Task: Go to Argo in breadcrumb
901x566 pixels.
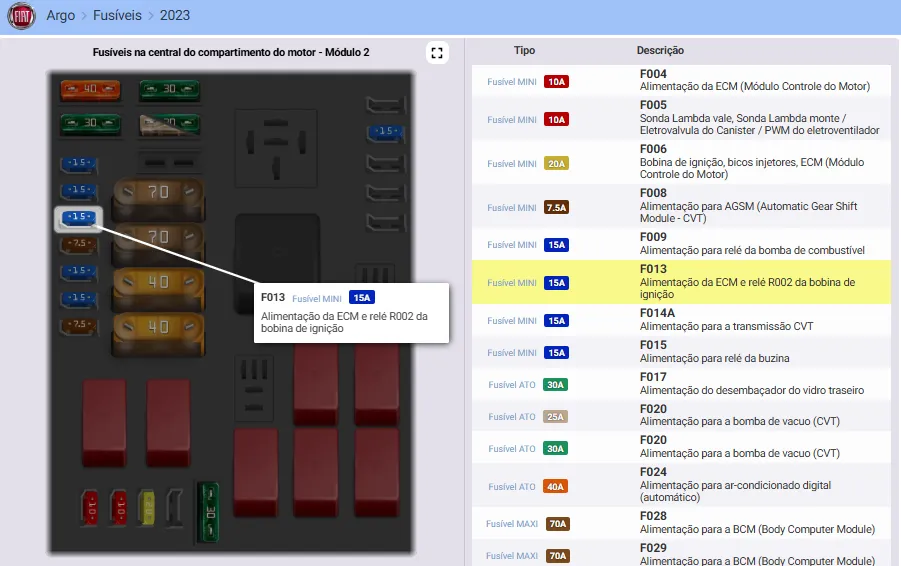Action: pos(61,16)
